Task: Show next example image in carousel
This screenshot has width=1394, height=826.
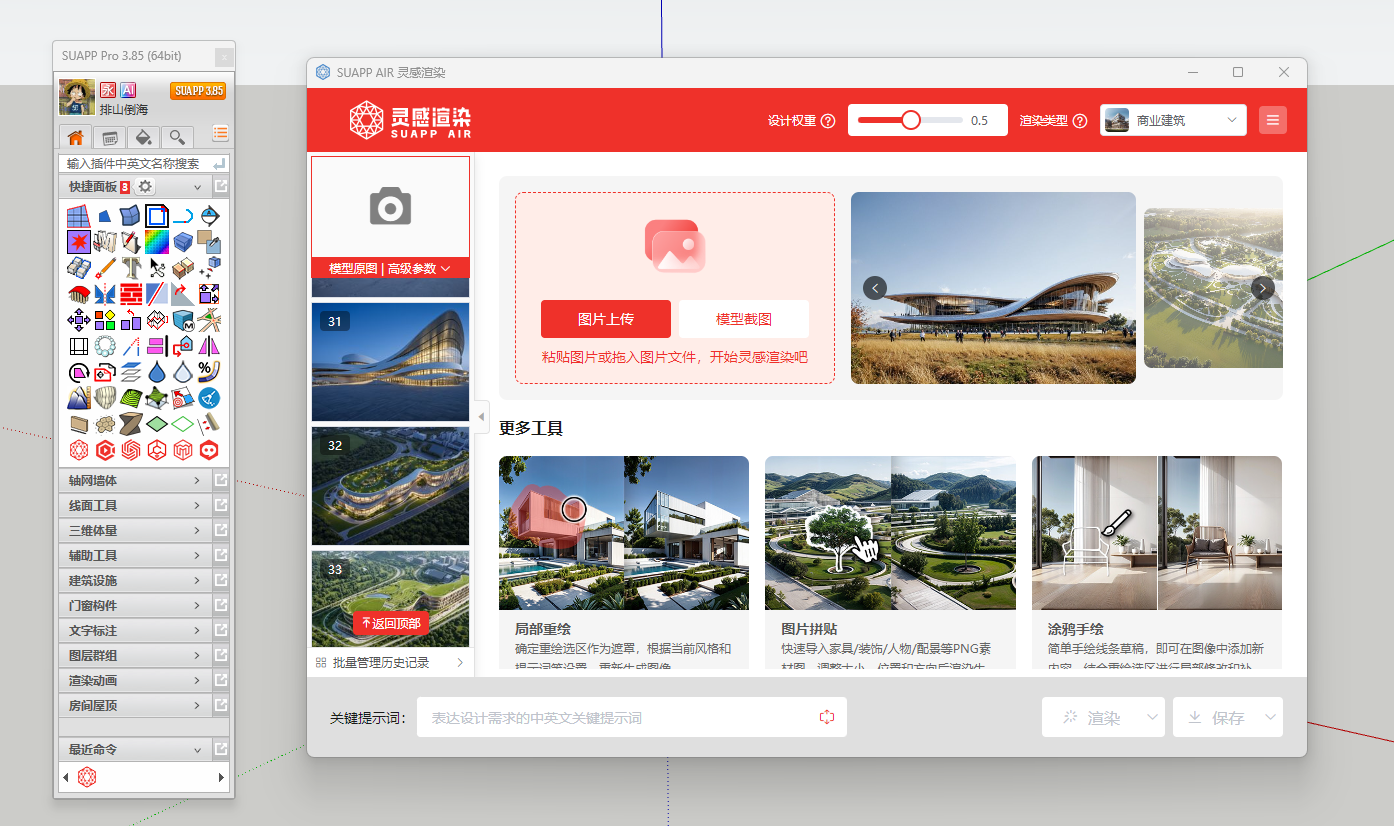Action: 1262,288
